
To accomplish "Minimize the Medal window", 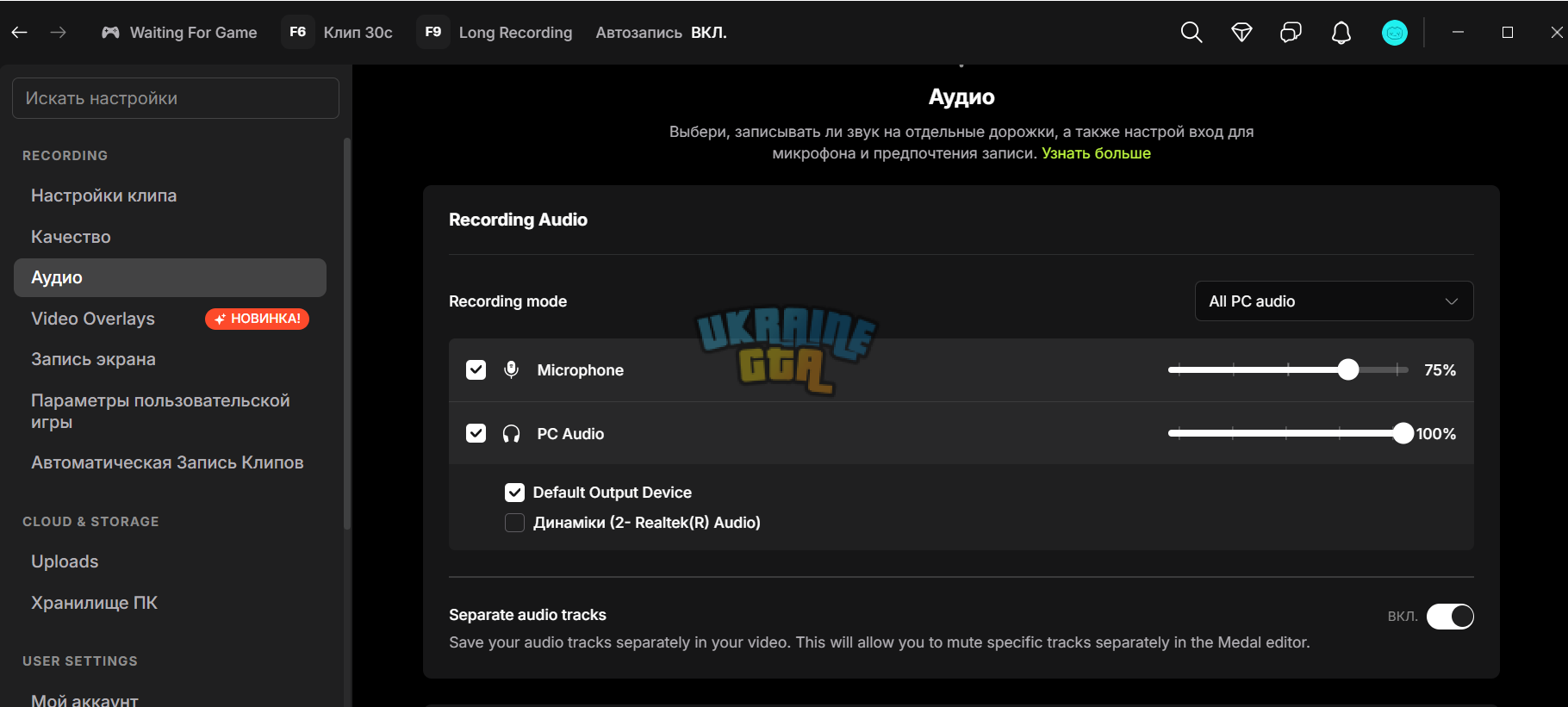I will click(x=1458, y=32).
